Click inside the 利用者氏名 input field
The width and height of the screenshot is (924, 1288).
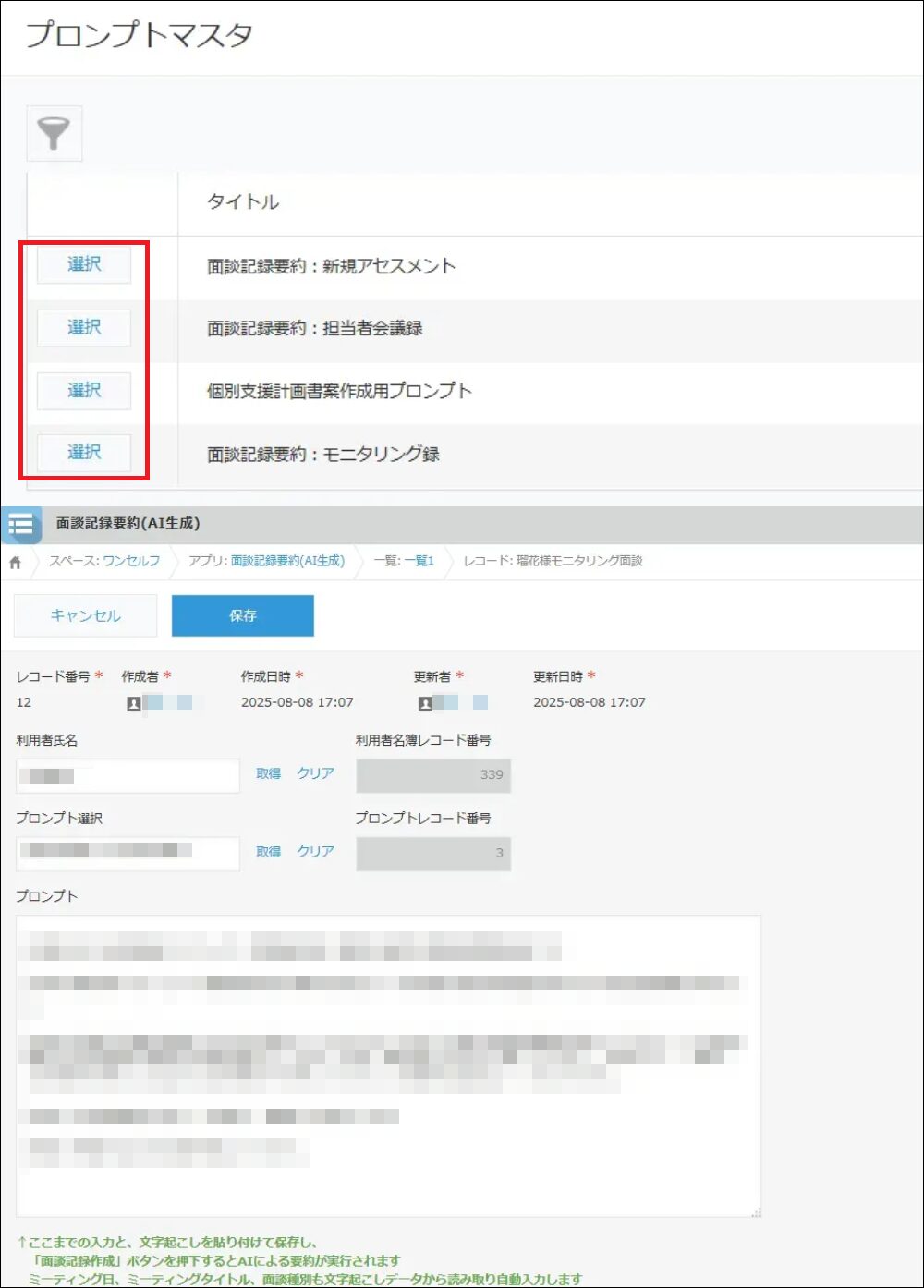[127, 774]
